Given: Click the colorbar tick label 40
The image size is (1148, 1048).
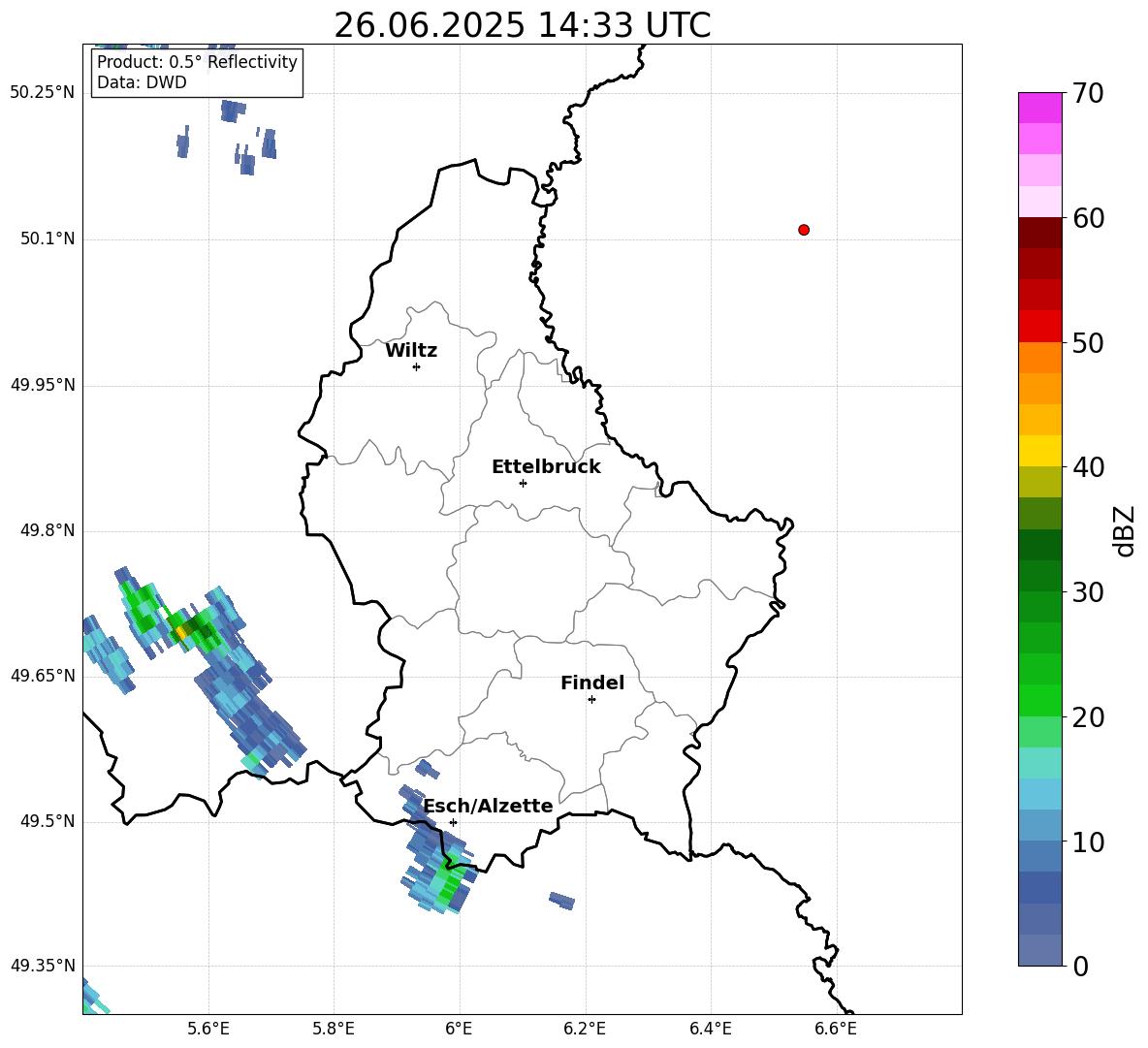Looking at the screenshot, I should click(1088, 467).
